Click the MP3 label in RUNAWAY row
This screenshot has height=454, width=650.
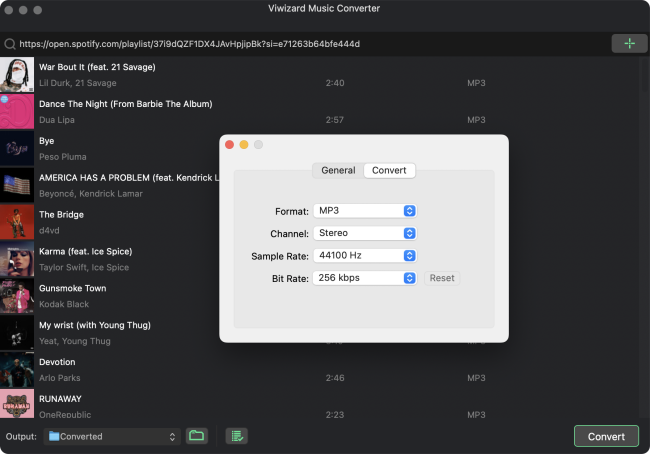point(476,415)
